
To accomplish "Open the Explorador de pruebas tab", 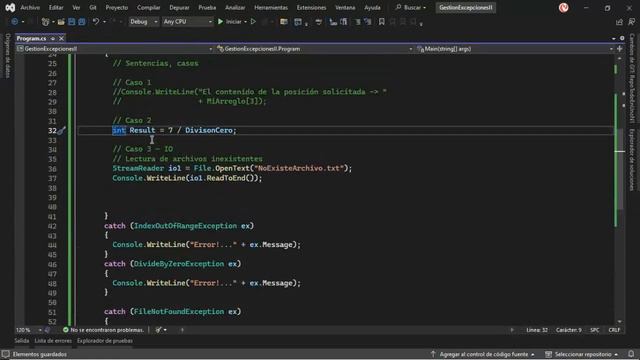I will [105, 341].
